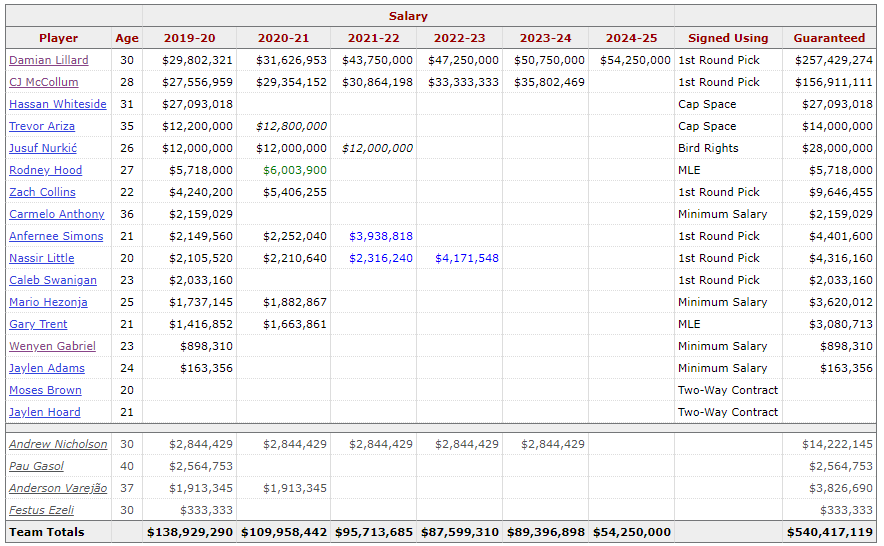
Task: Open Pau Gasol player link
Action: (x=36, y=466)
